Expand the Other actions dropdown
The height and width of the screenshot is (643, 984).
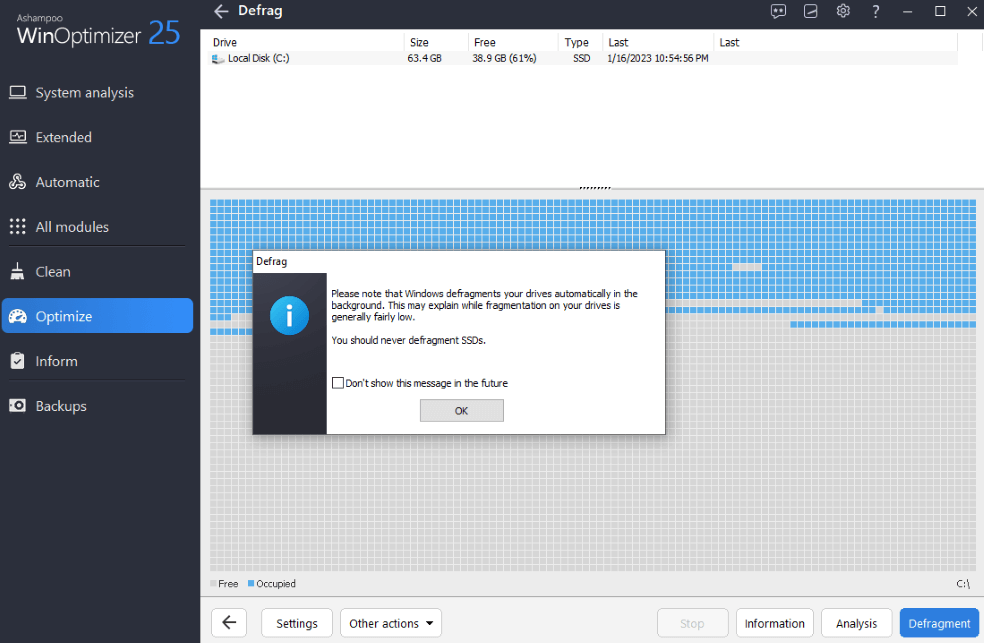pyautogui.click(x=391, y=623)
